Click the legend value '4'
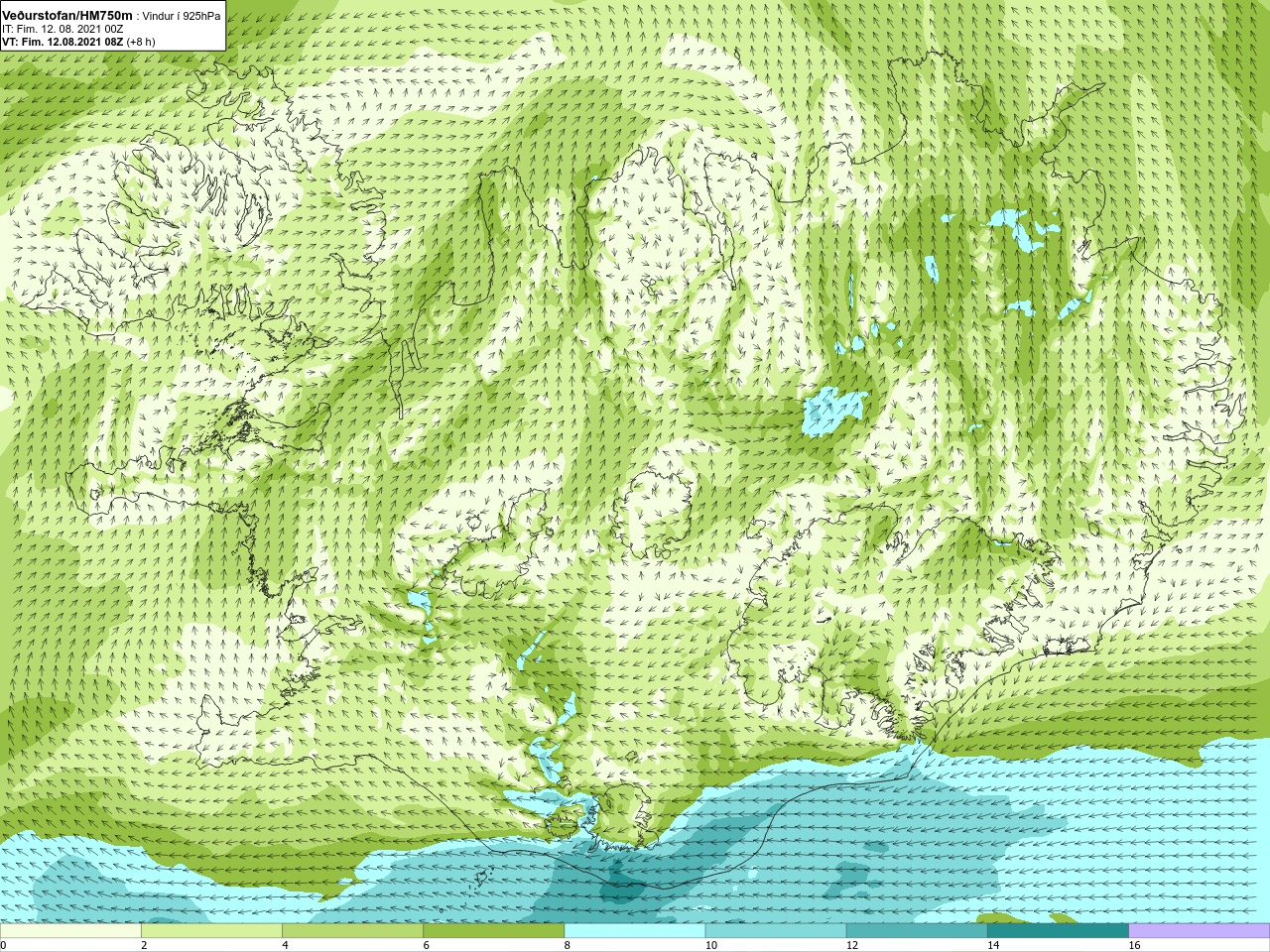This screenshot has width=1270, height=952. coord(286,945)
